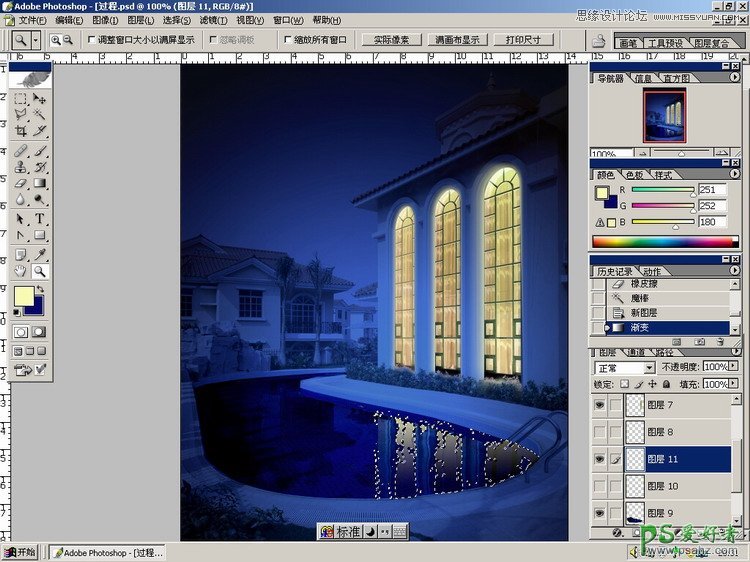Select the Magic Wand tool
Viewport: 750px width, 562px height.
(40, 115)
